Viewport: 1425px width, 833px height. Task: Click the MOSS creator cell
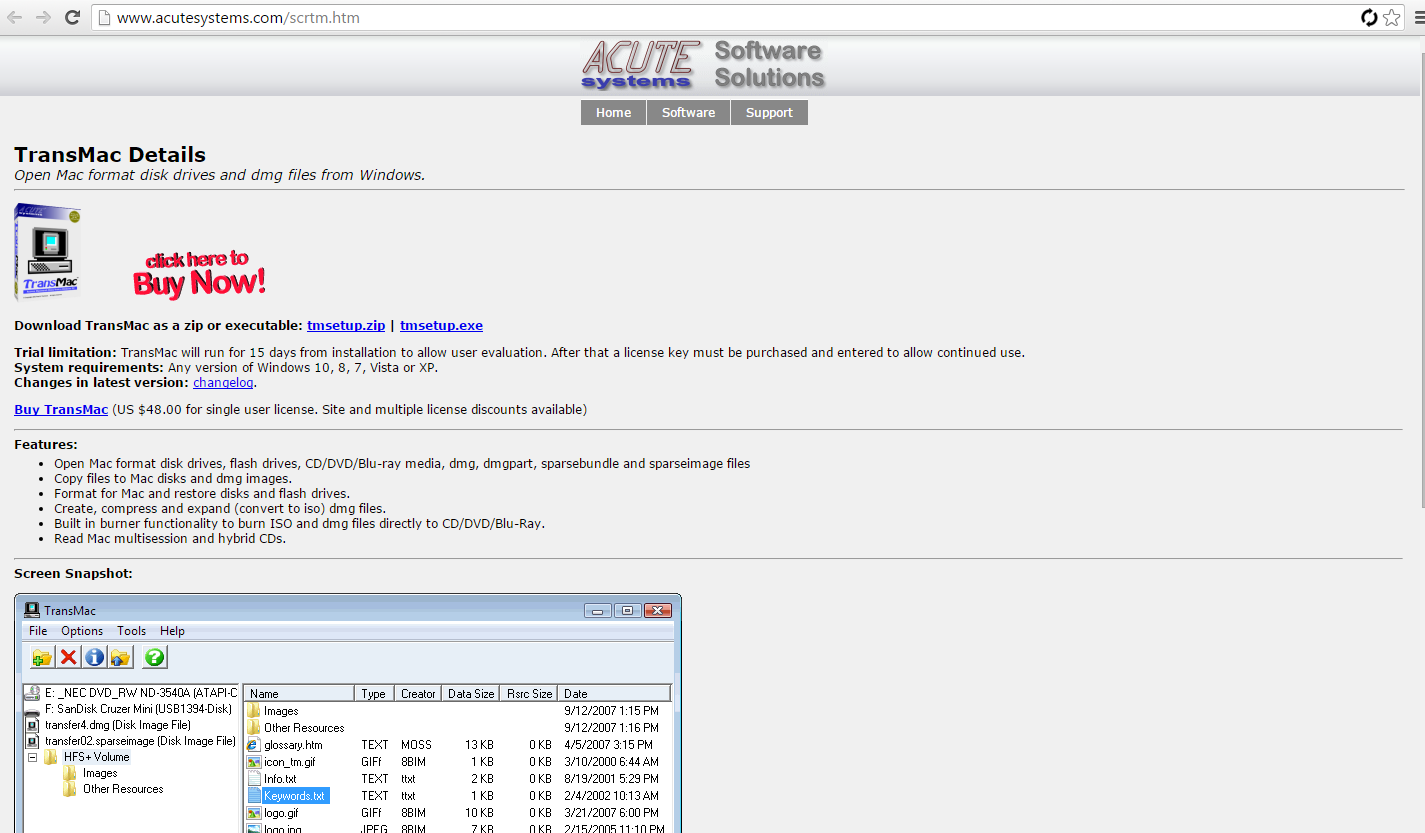click(416, 745)
